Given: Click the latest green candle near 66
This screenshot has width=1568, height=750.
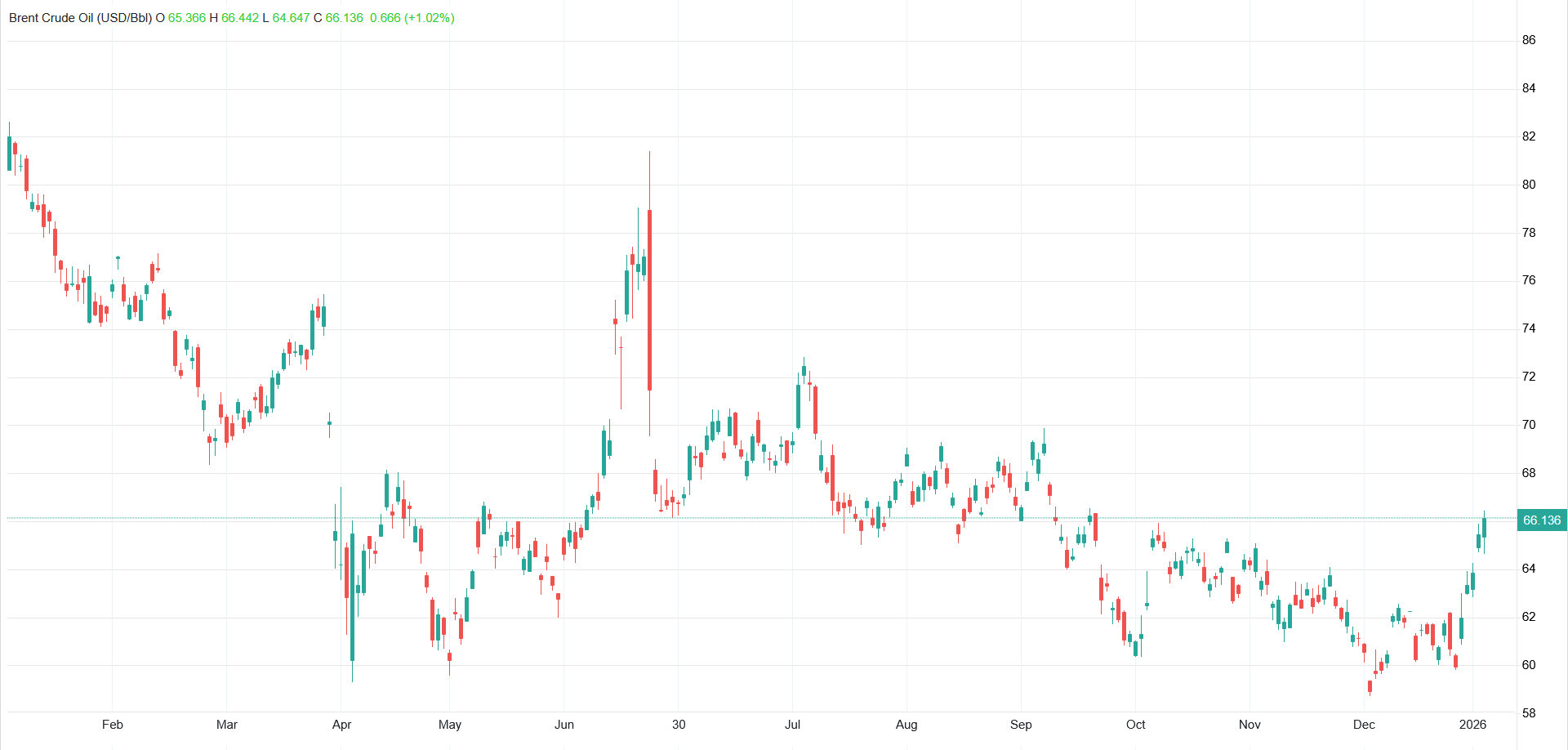Looking at the screenshot, I should [1484, 527].
